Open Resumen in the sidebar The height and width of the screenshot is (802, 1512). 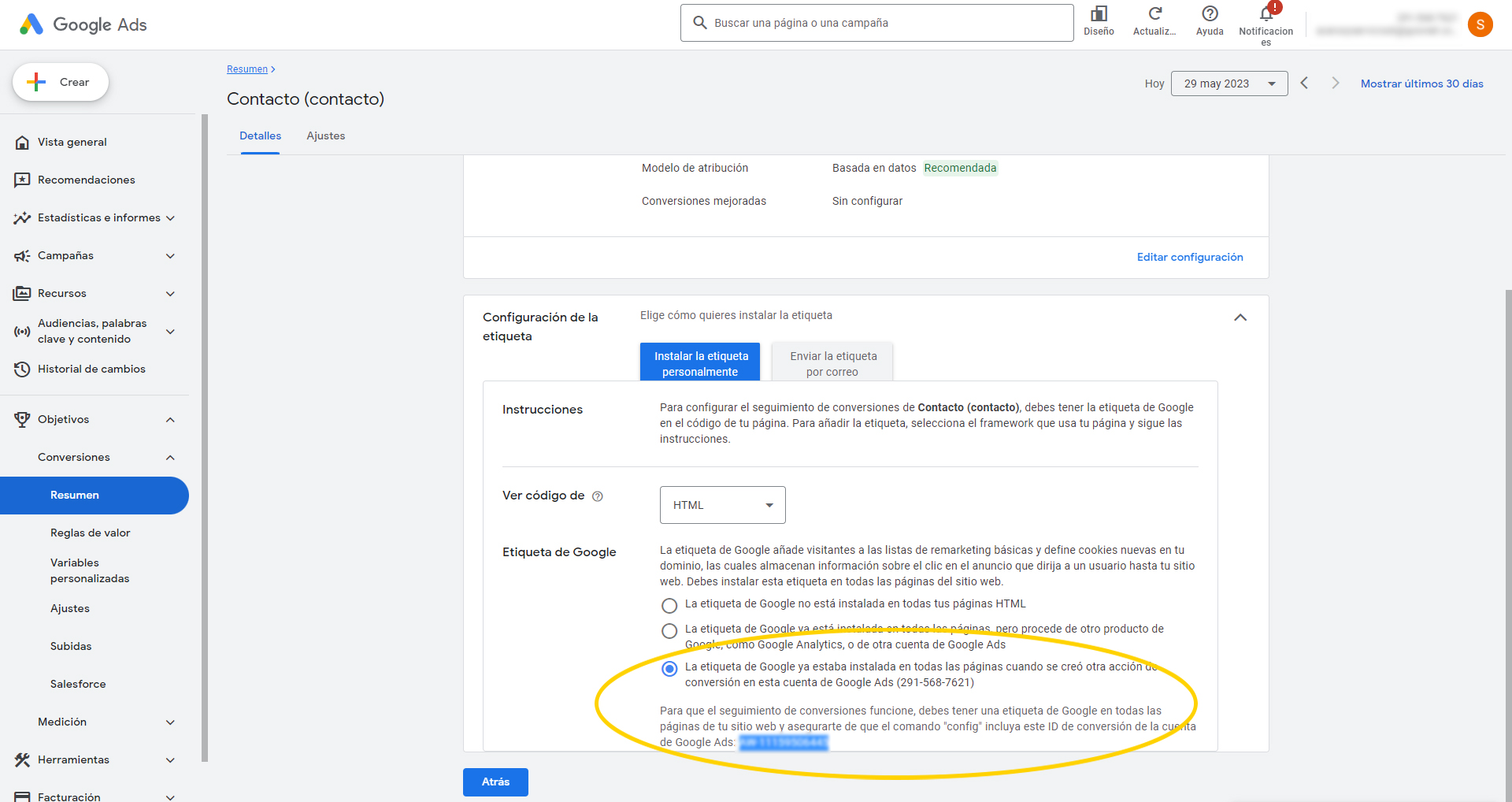pyautogui.click(x=94, y=496)
